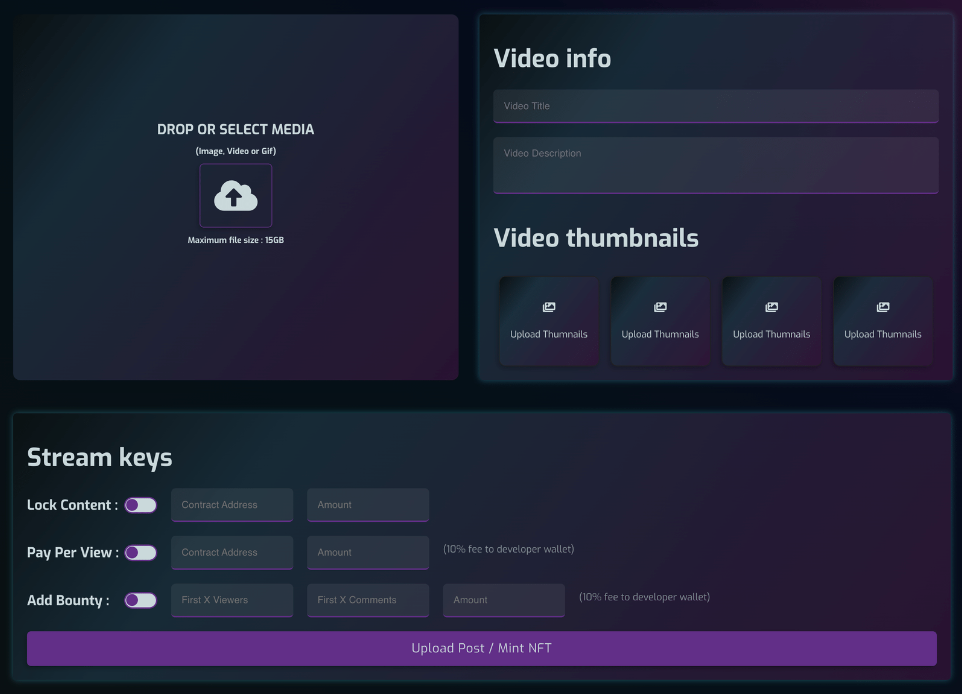Click the Lock Content Amount field
The image size is (962, 694).
coord(368,505)
